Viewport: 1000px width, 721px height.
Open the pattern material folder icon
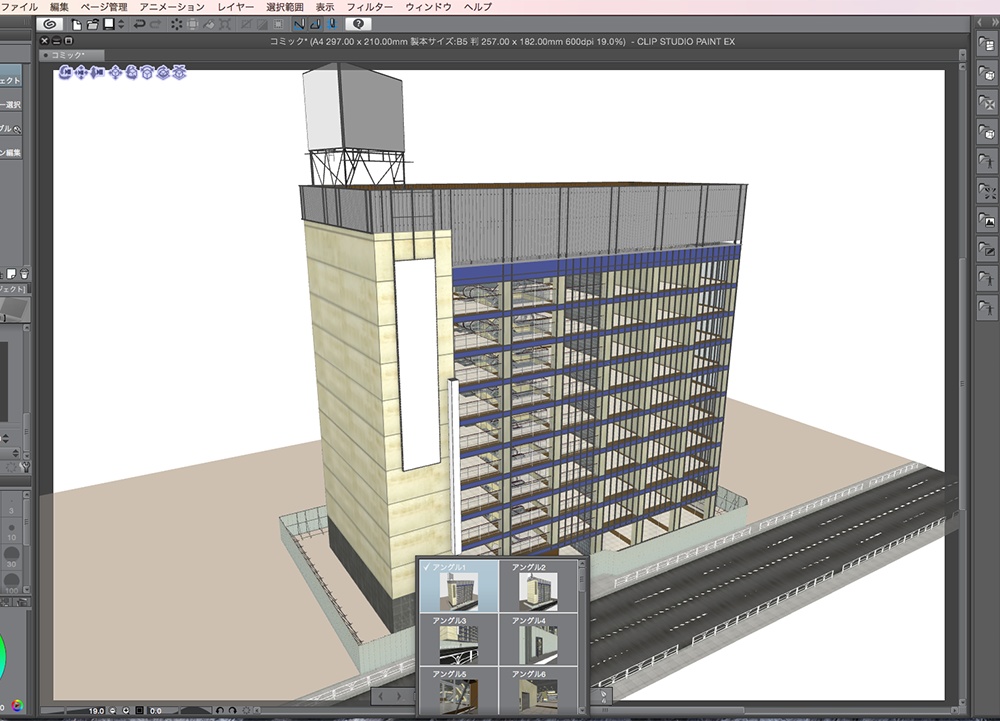coord(987,103)
